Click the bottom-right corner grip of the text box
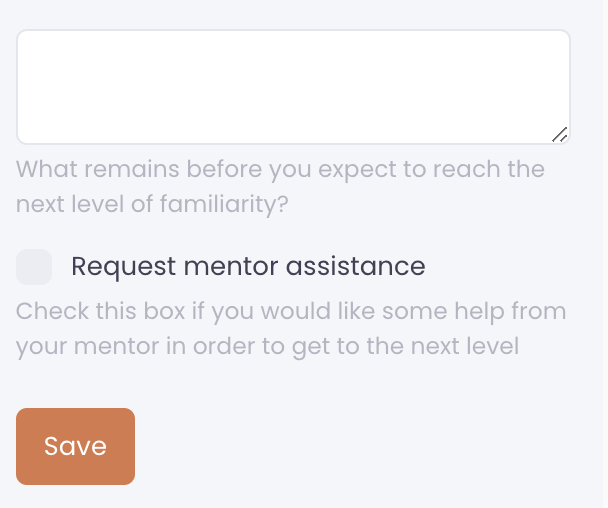Image resolution: width=608 pixels, height=508 pixels. click(560, 135)
